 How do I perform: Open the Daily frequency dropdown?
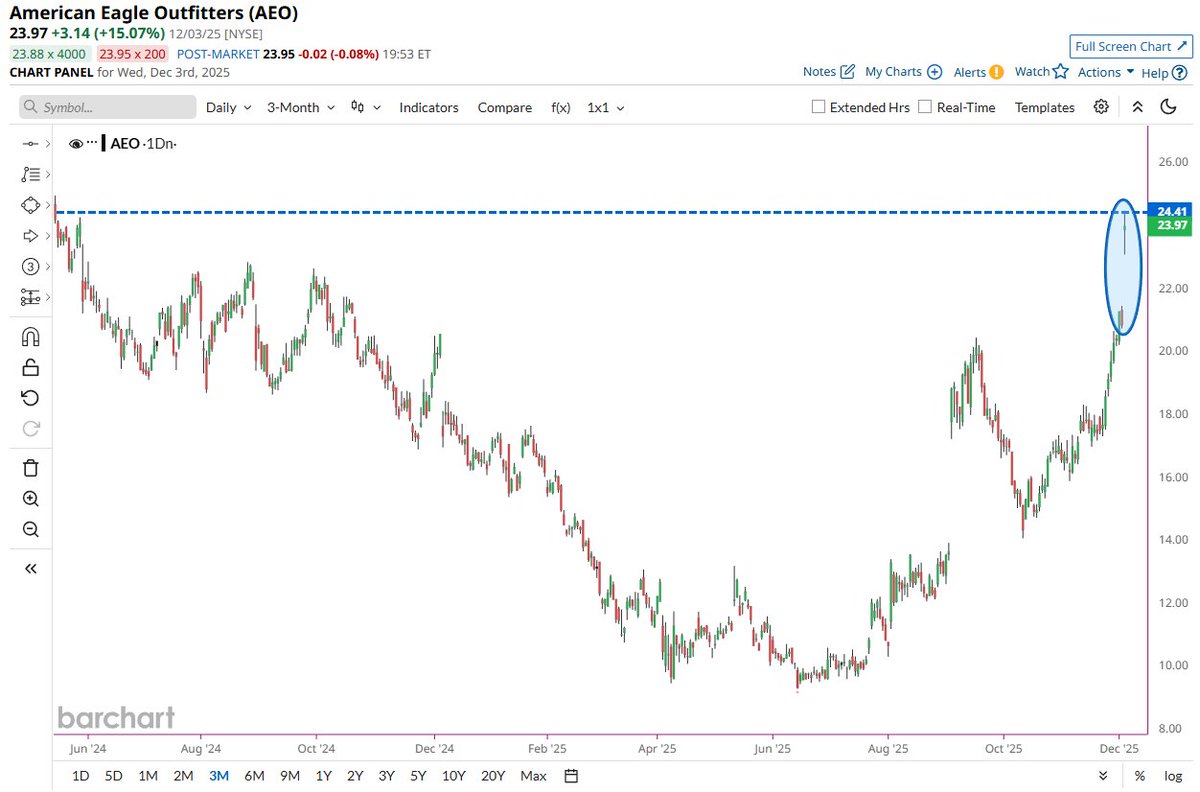point(229,107)
